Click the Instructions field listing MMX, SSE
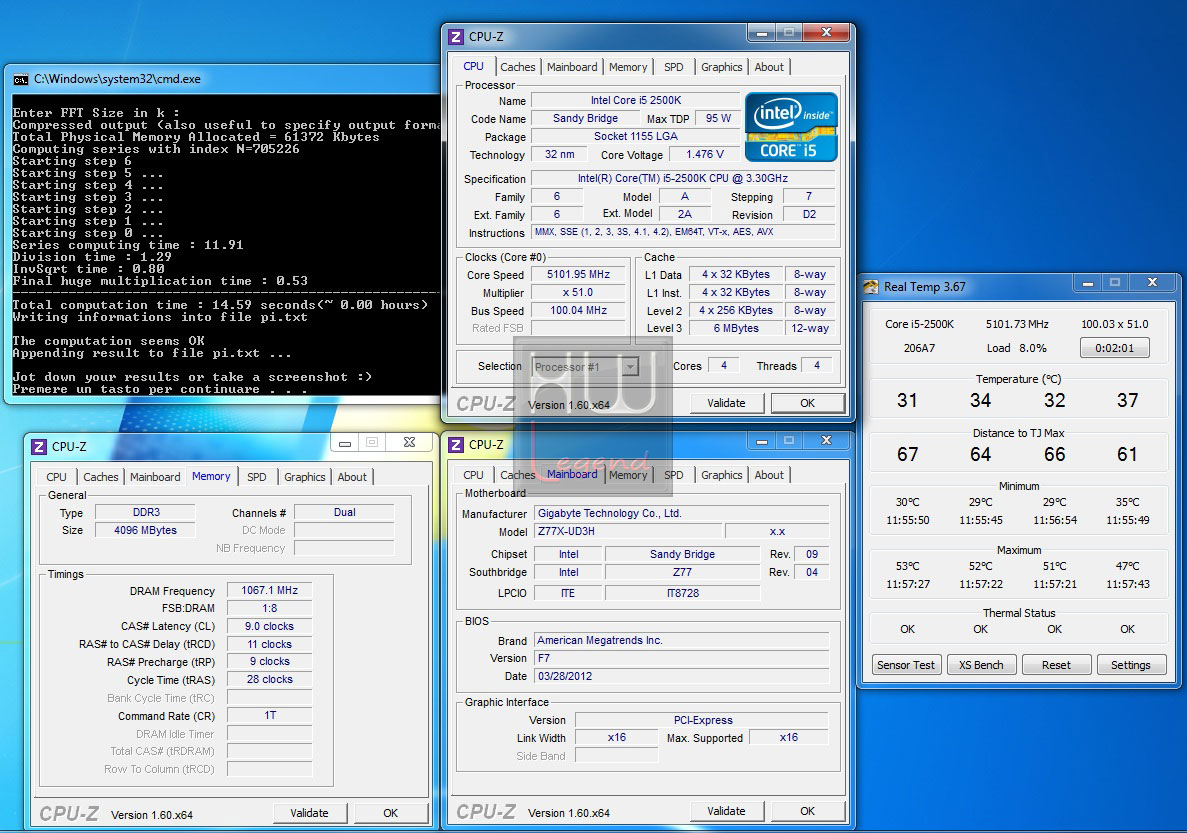Image resolution: width=1187 pixels, height=833 pixels. click(683, 232)
